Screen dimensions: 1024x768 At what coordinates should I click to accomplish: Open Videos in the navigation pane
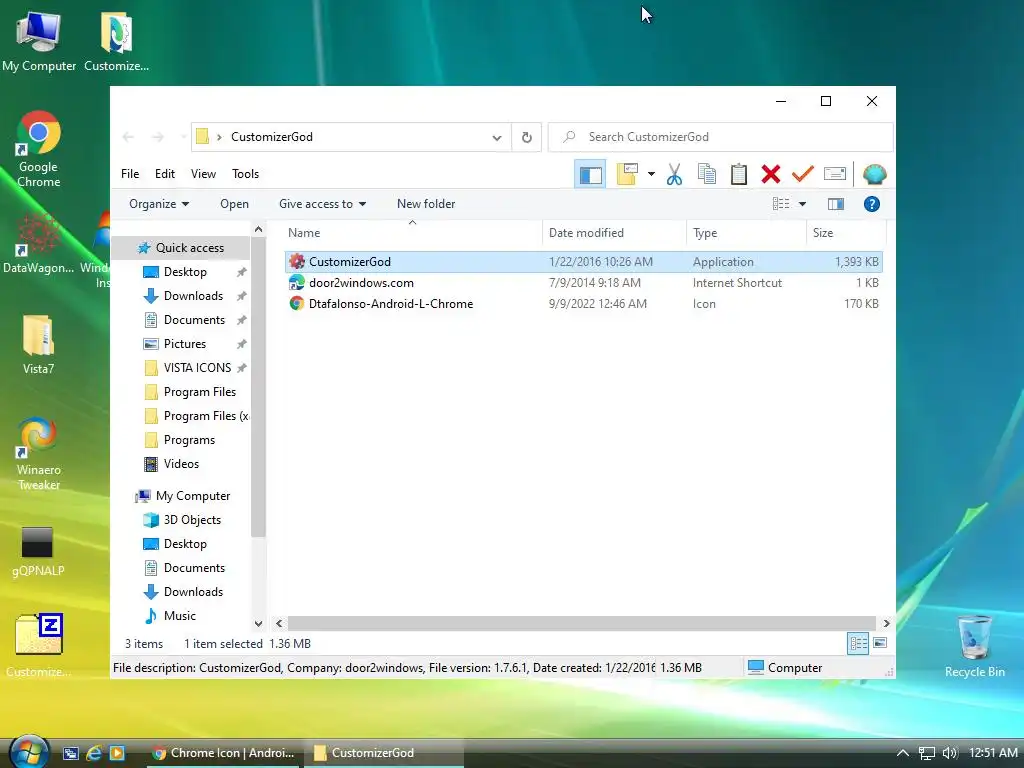[x=181, y=464]
